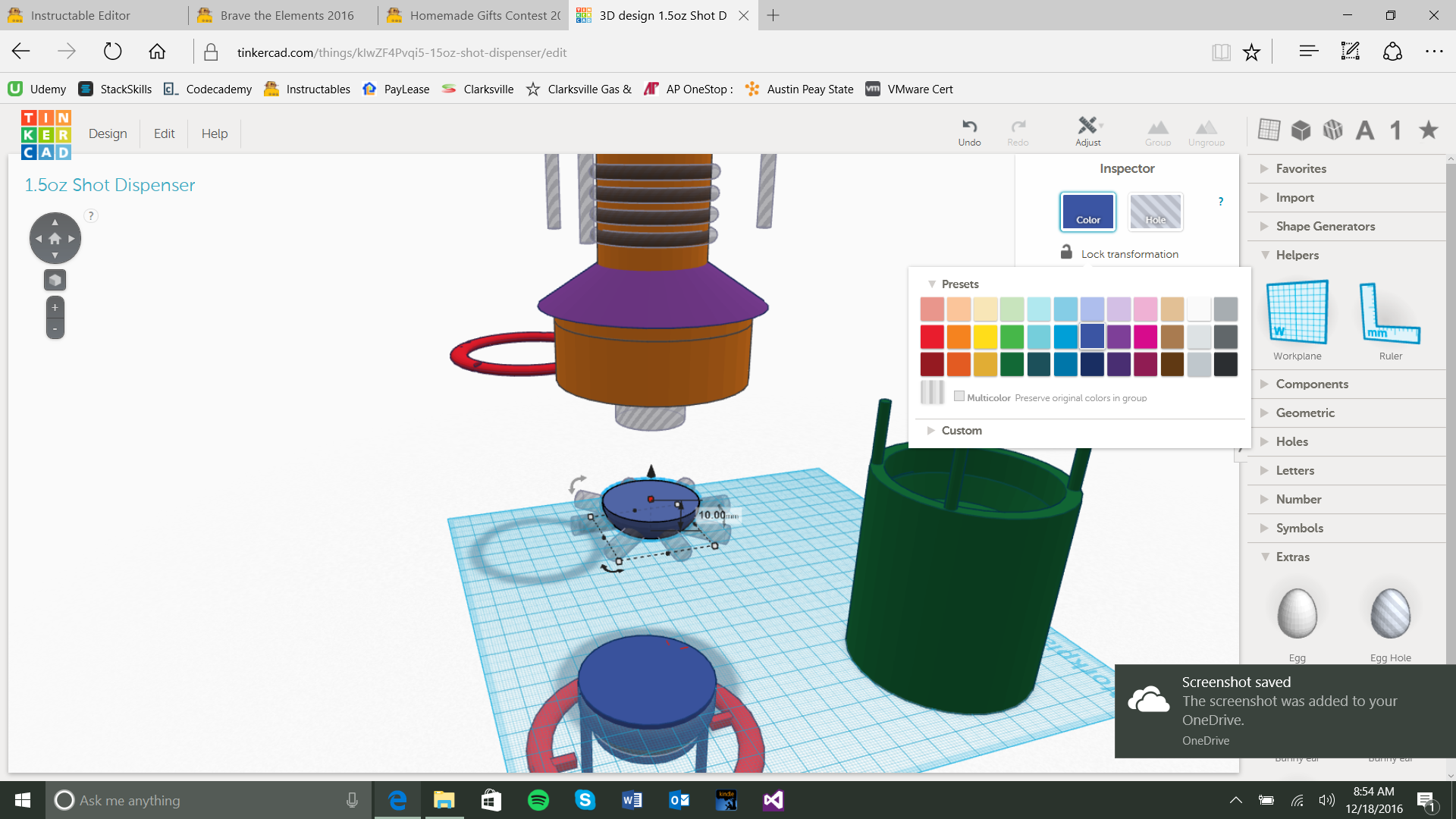This screenshot has width=1456, height=819.
Task: Open the Instructables bookmark
Action: [307, 89]
